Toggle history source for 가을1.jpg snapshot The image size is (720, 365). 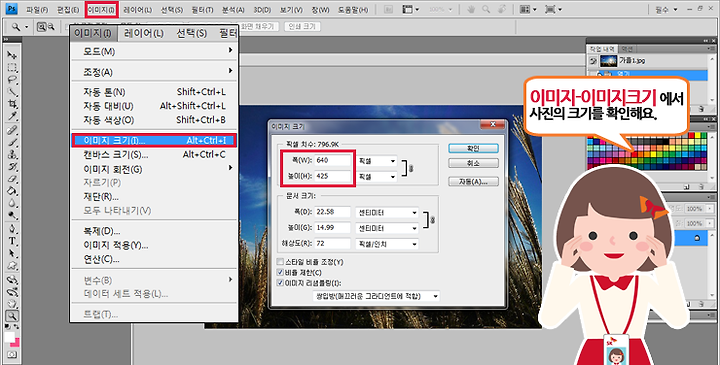coord(593,61)
